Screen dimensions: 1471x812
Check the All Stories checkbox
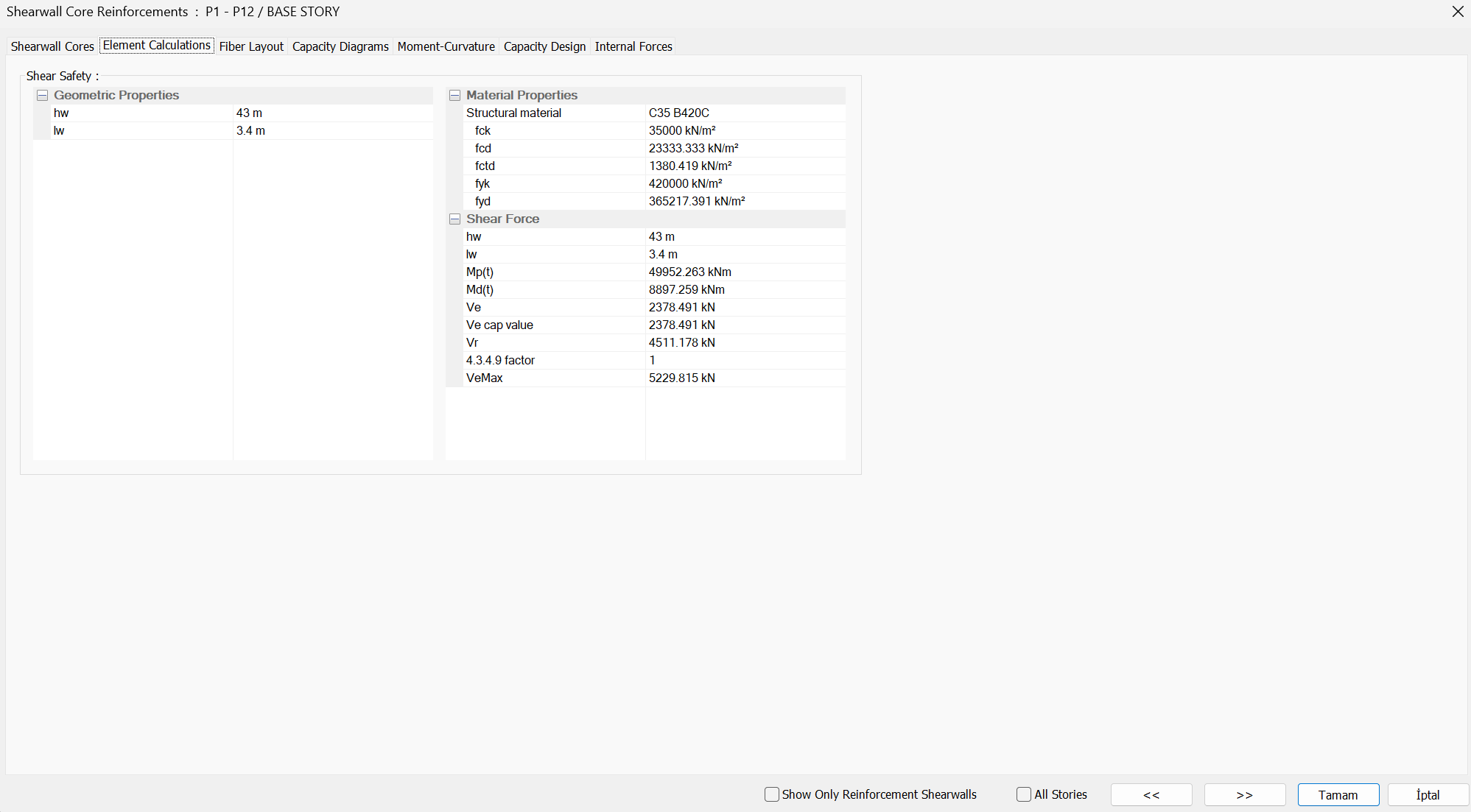click(x=1024, y=794)
